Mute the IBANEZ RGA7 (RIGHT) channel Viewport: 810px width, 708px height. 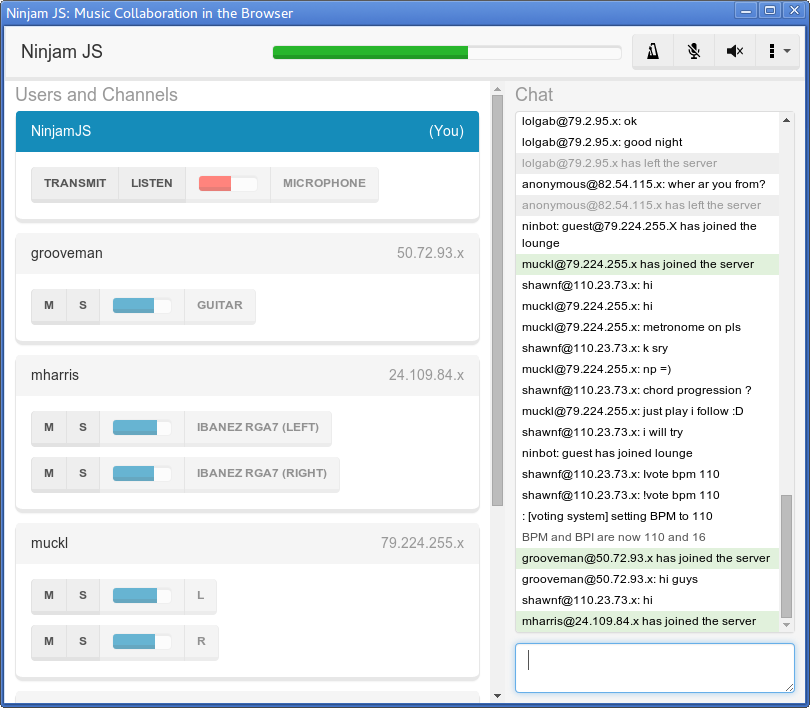(49, 473)
